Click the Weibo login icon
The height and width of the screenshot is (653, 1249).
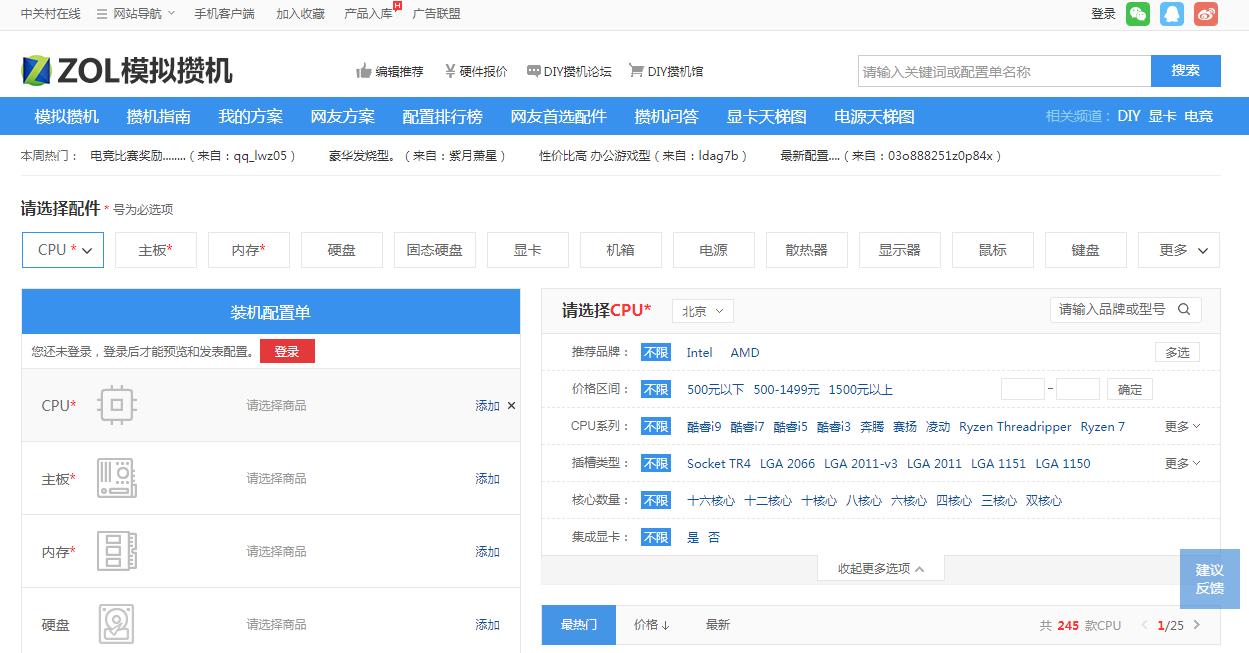(x=1205, y=14)
